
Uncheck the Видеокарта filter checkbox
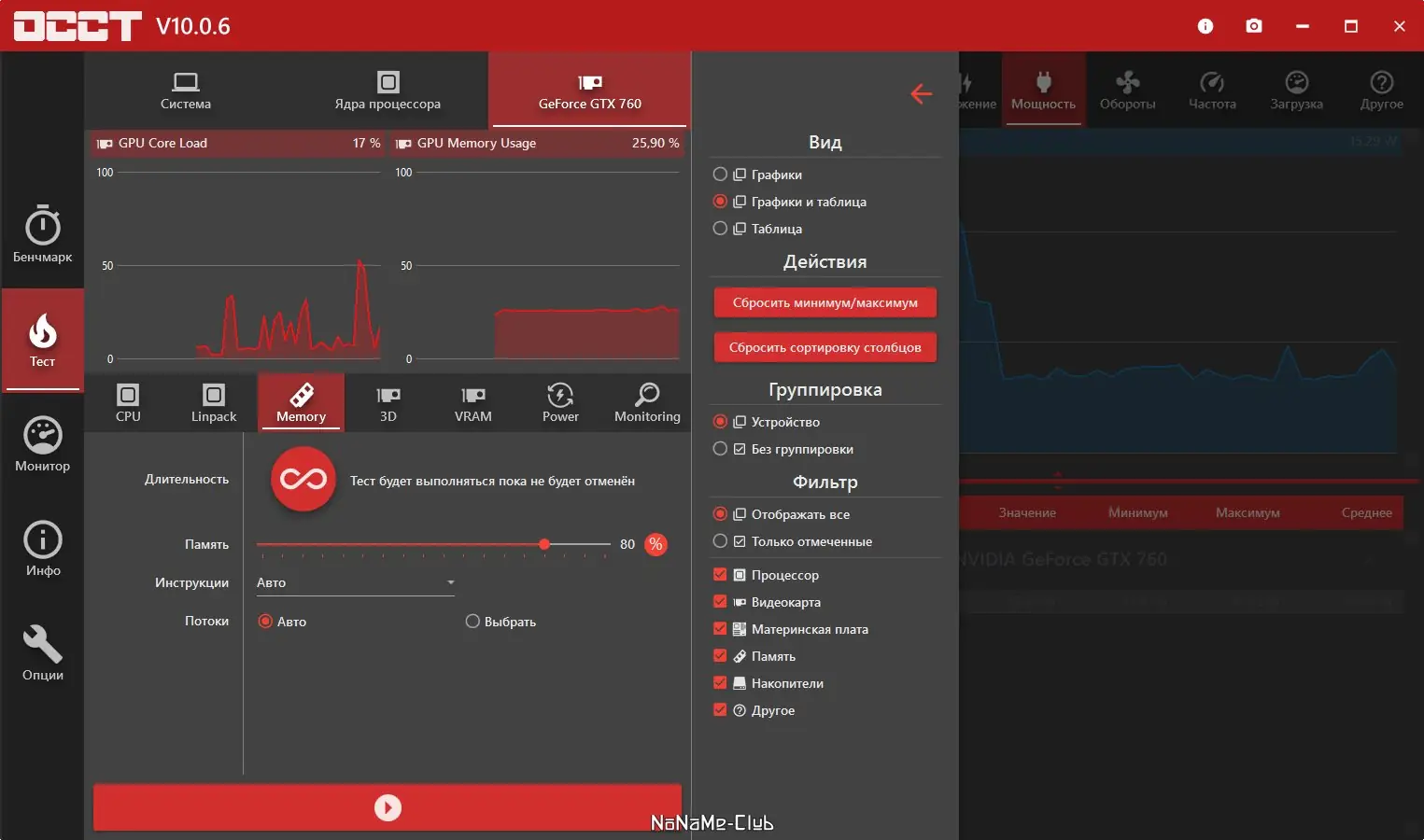[720, 602]
